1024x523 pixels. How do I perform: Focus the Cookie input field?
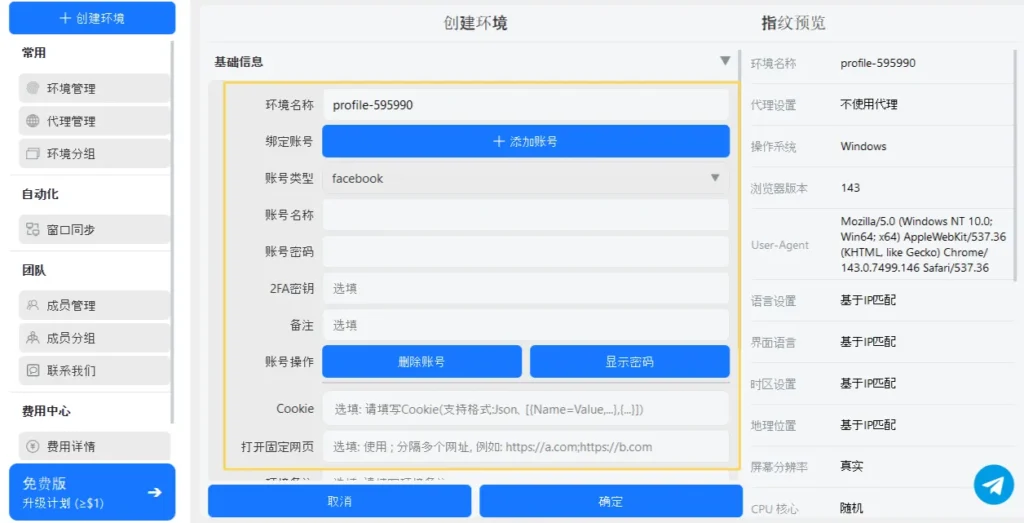(x=526, y=409)
